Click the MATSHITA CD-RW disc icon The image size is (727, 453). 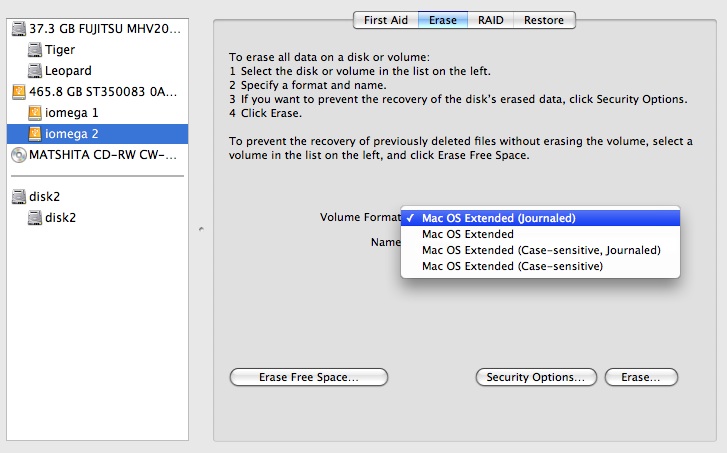[x=19, y=155]
